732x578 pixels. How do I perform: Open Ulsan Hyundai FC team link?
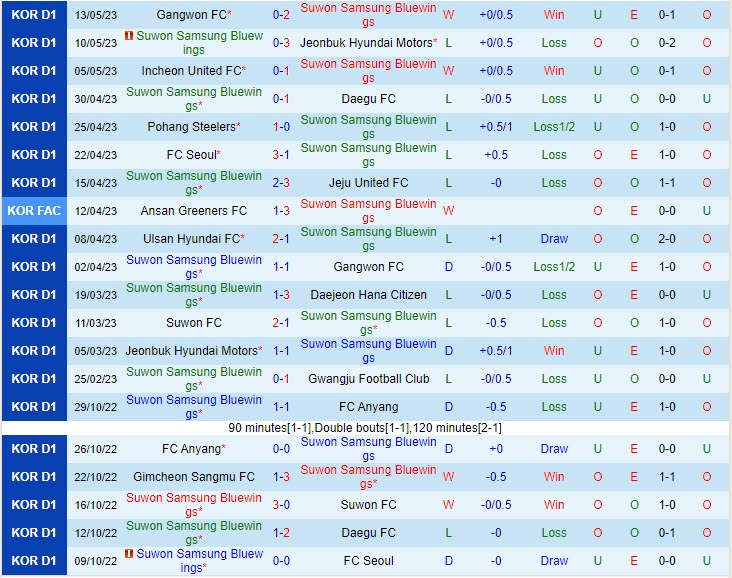coord(194,239)
